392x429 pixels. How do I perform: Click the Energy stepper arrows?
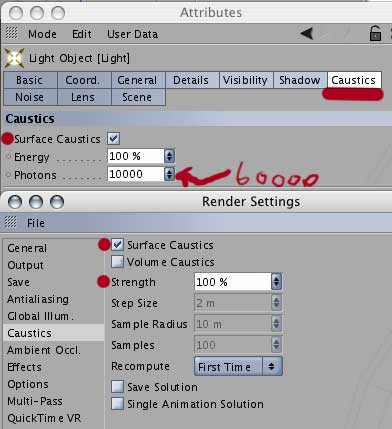pos(169,156)
